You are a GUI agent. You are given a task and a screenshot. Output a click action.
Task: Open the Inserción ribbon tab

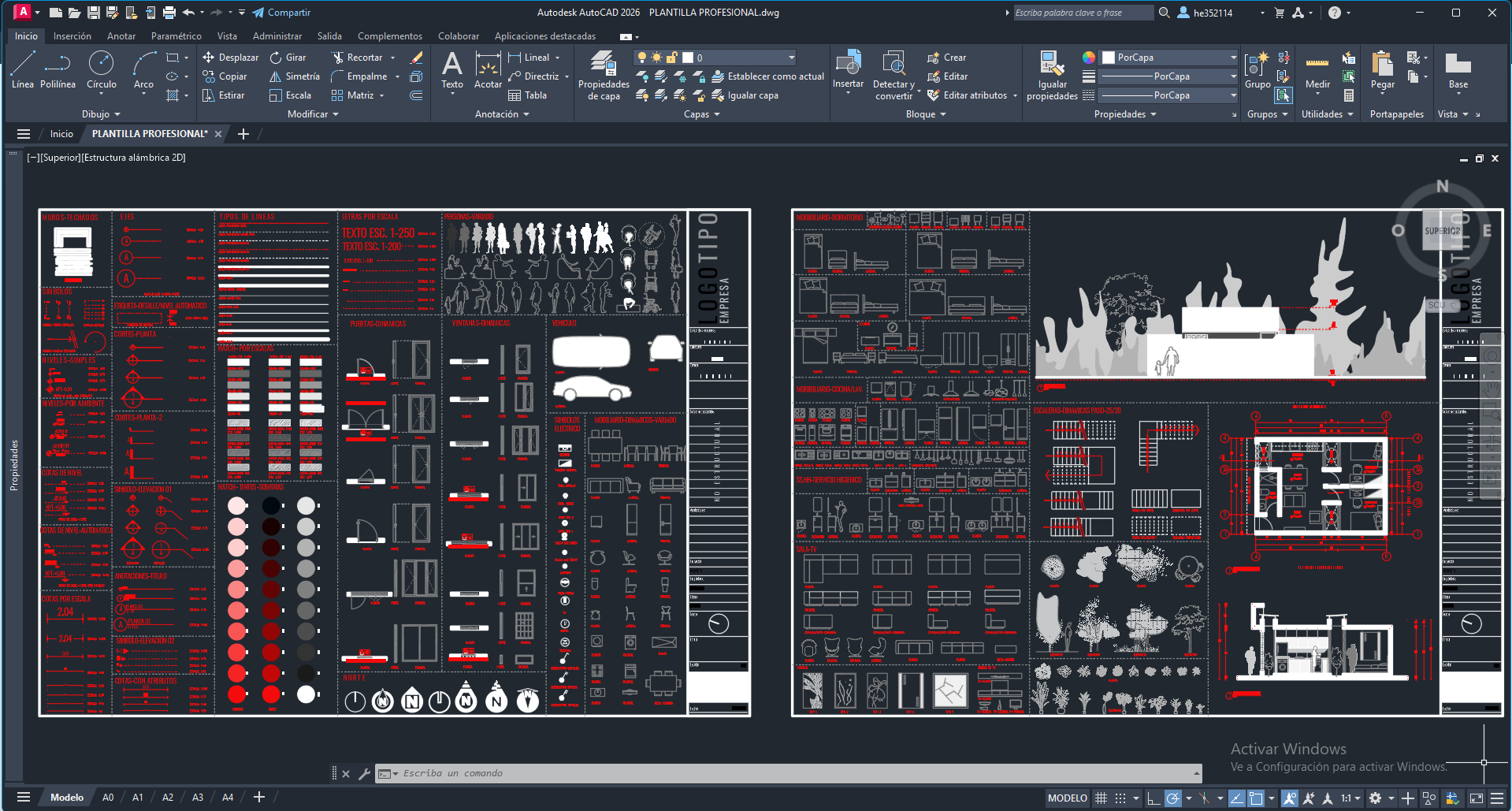(72, 36)
